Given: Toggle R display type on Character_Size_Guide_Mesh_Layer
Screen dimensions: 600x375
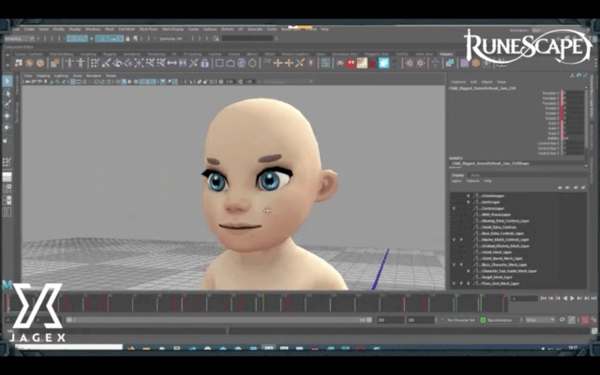Looking at the screenshot, I should [468, 271].
